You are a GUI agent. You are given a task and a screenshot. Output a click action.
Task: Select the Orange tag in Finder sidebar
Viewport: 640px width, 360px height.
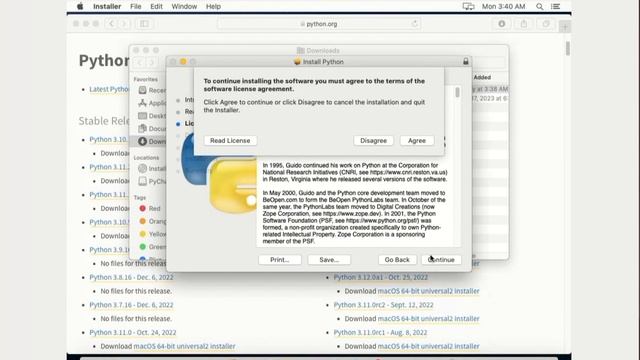[152, 221]
